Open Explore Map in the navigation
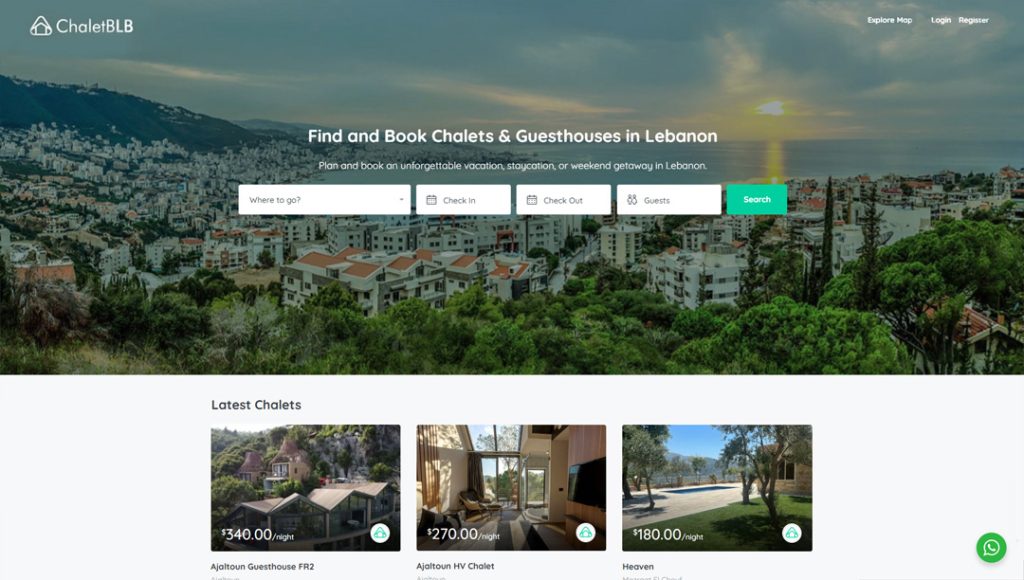This screenshot has height=580, width=1024. (x=889, y=20)
